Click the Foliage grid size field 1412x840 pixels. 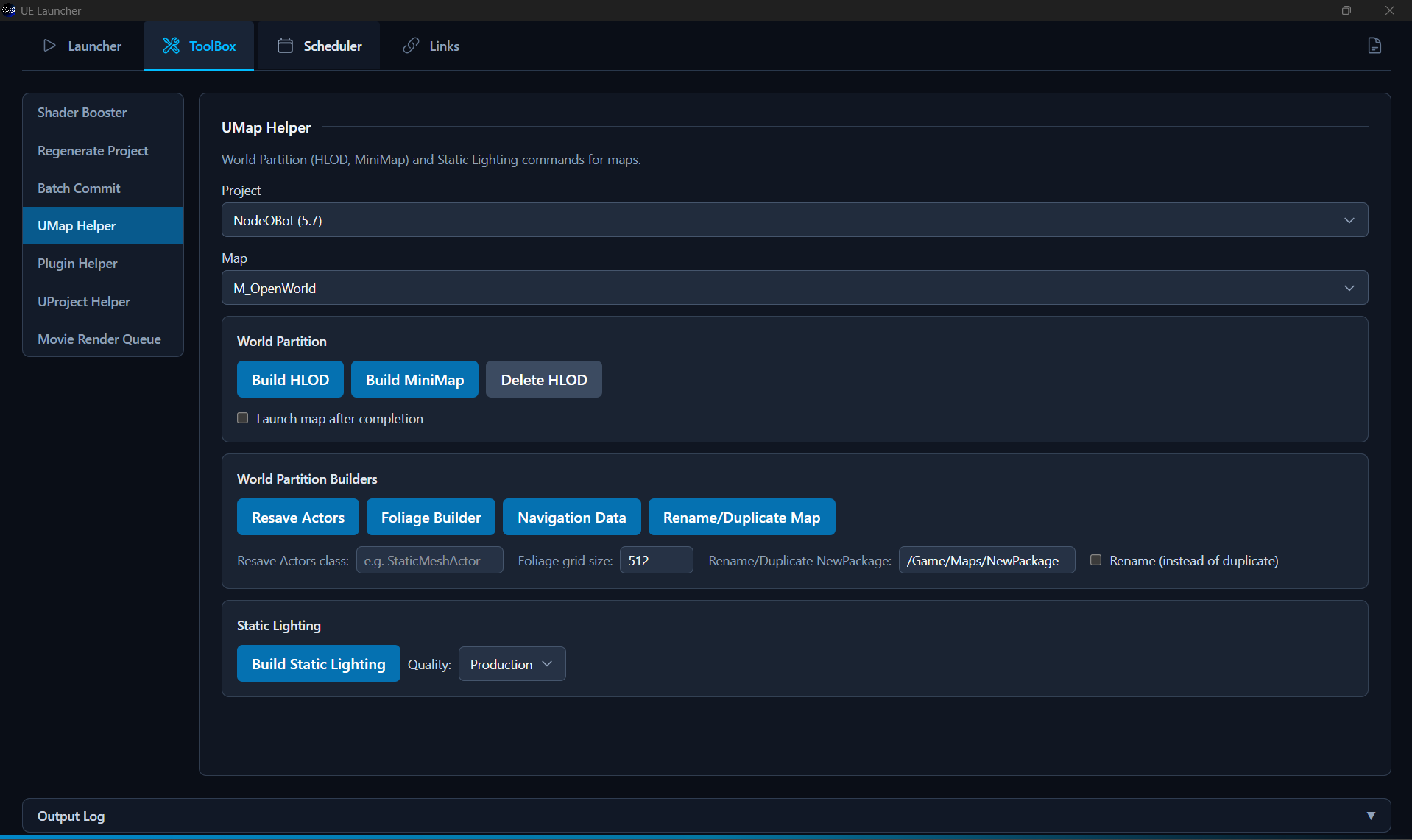pyautogui.click(x=656, y=560)
